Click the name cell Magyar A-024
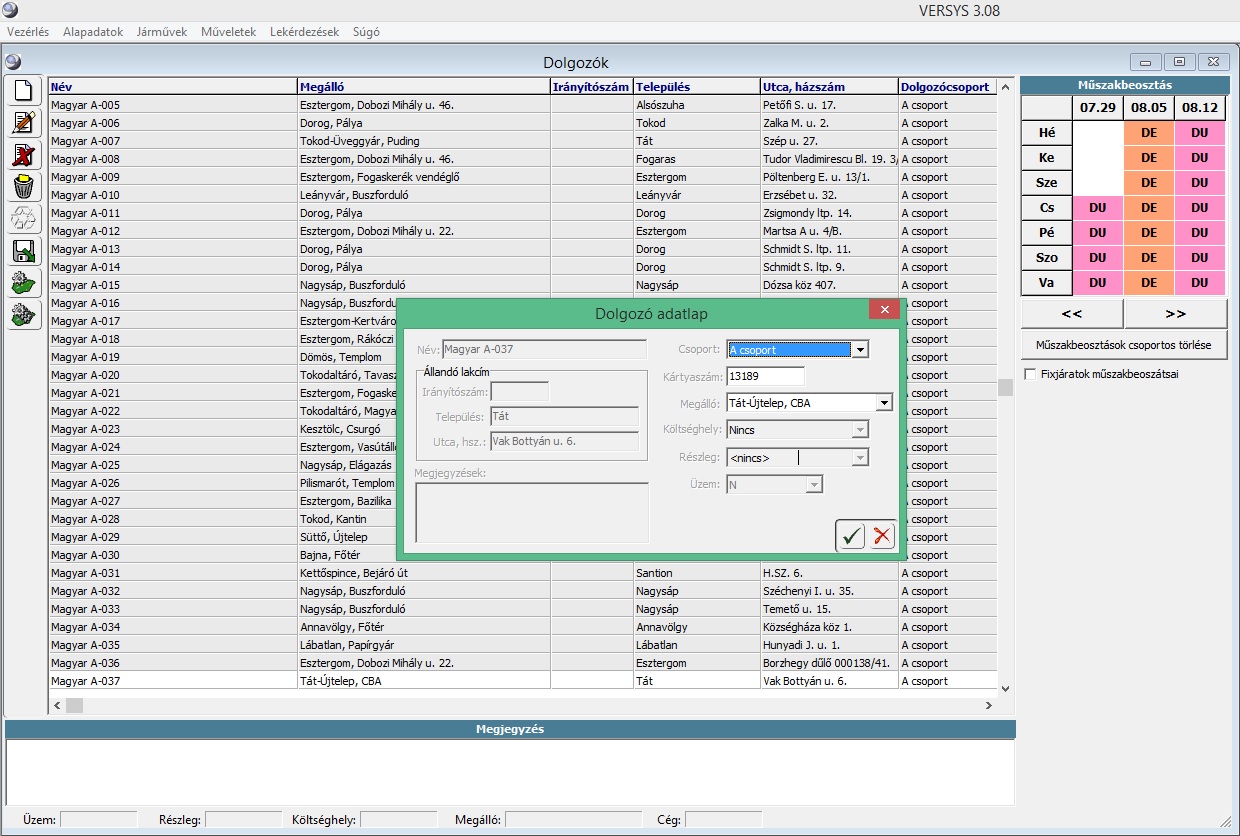 [x=173, y=447]
